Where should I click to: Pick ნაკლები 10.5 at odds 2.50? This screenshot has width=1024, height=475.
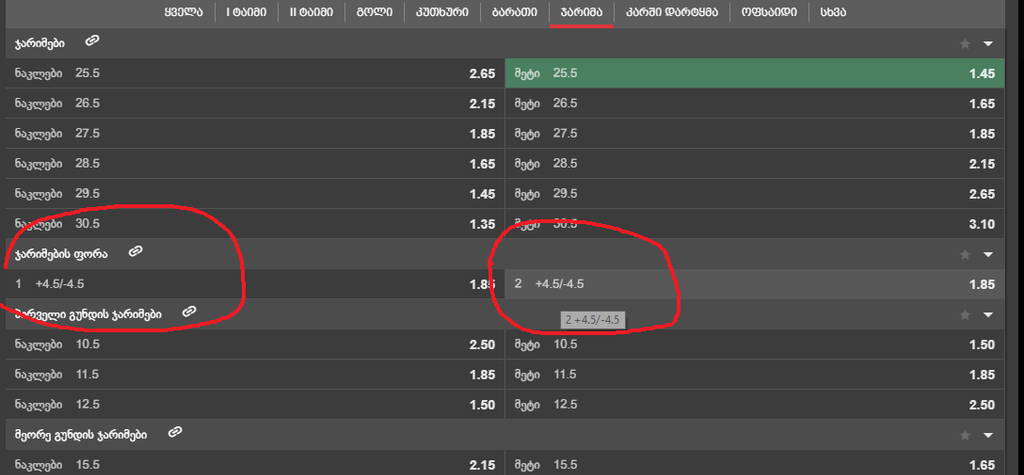coord(255,344)
